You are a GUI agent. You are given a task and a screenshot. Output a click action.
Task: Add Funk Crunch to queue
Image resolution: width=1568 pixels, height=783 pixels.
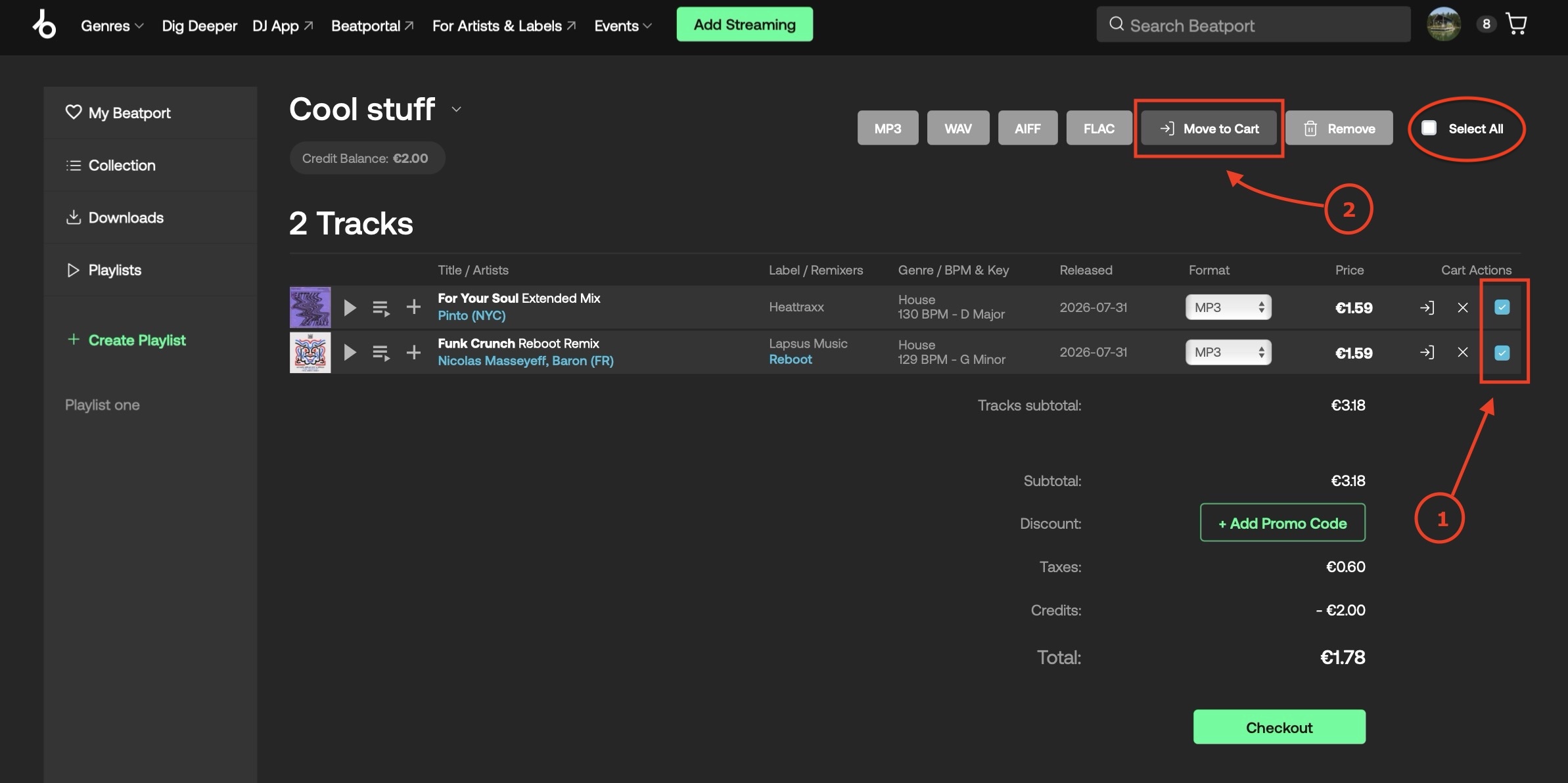[381, 353]
